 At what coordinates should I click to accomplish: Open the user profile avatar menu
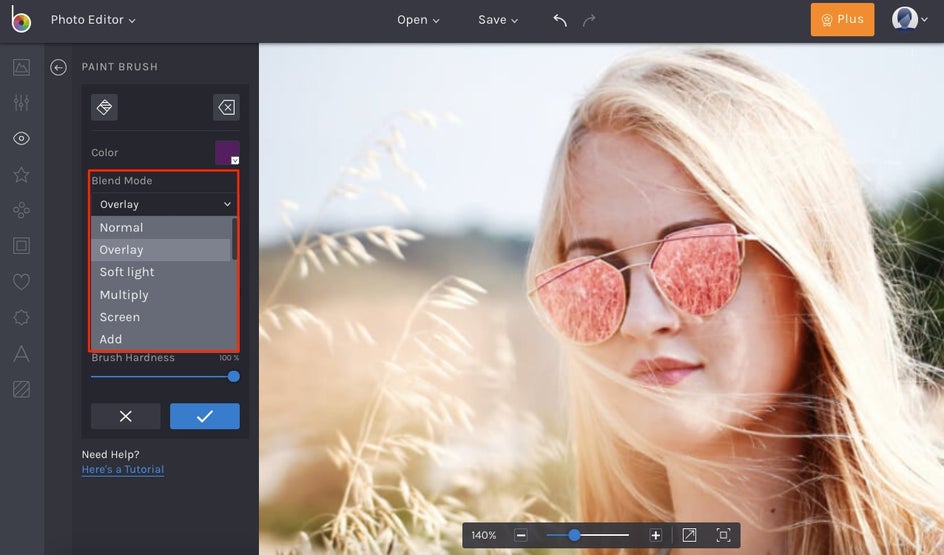pyautogui.click(x=909, y=19)
